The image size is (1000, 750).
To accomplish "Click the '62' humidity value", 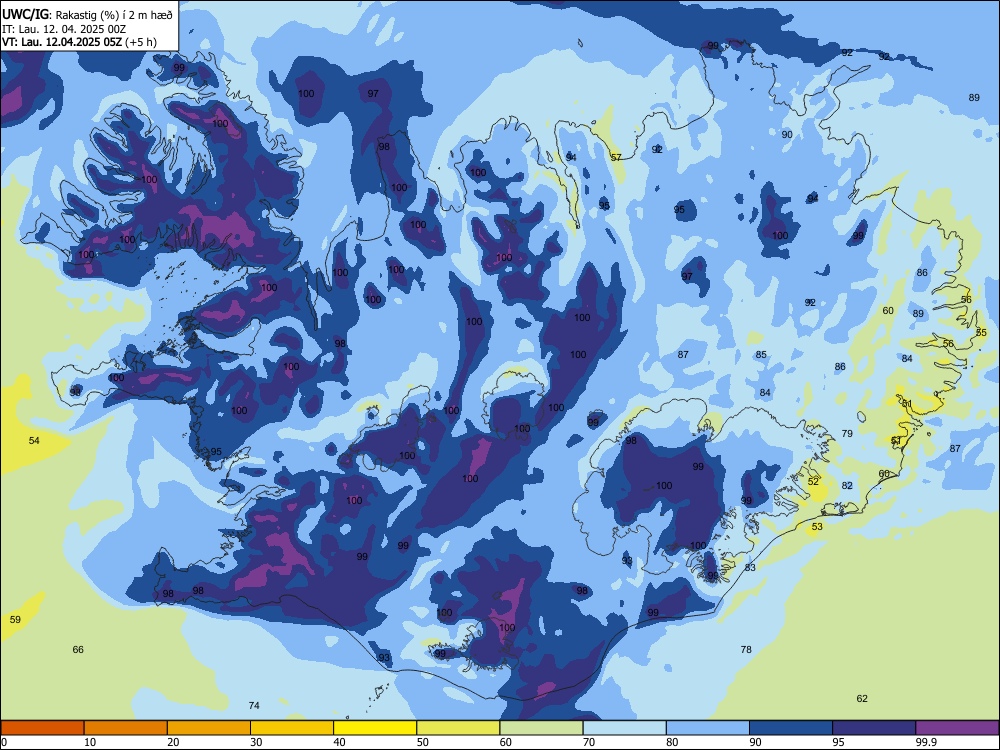I will 862,698.
